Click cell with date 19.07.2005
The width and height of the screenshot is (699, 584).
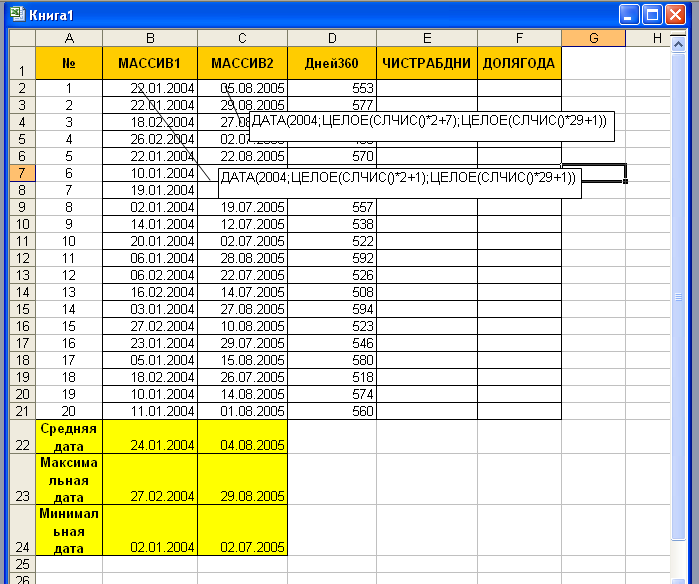click(243, 207)
